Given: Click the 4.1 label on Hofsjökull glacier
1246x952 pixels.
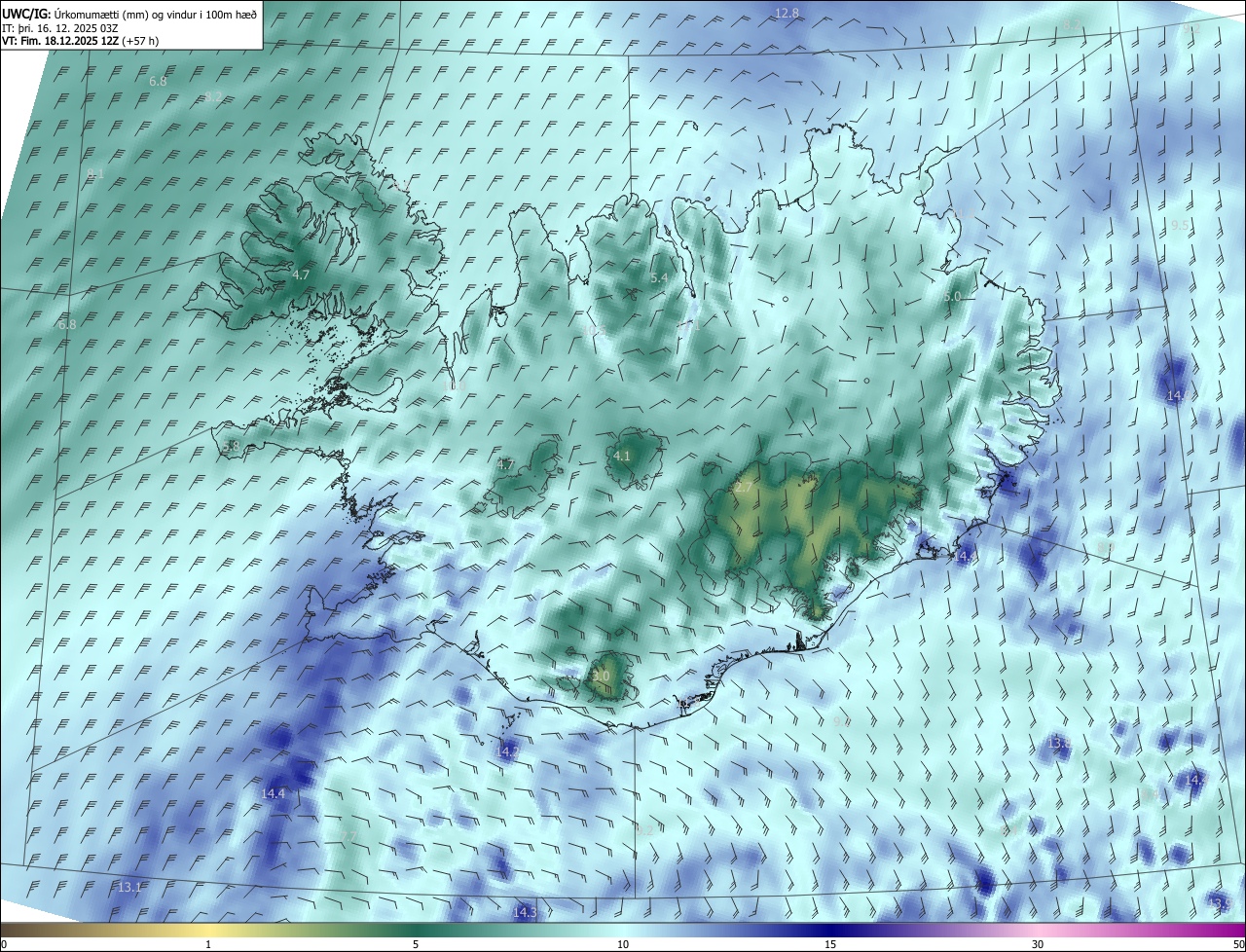Looking at the screenshot, I should [622, 456].
